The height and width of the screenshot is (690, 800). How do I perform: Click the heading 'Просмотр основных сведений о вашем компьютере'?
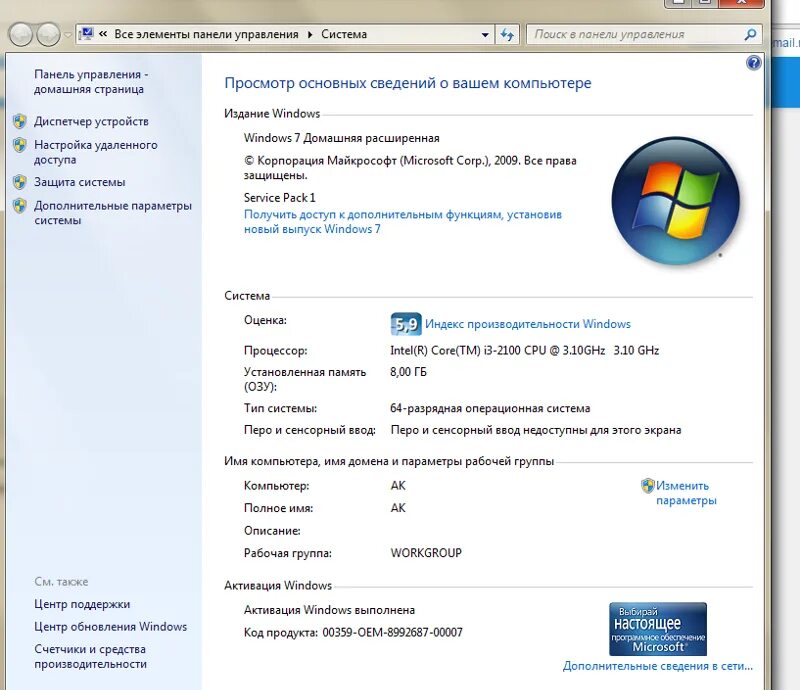pyautogui.click(x=408, y=83)
